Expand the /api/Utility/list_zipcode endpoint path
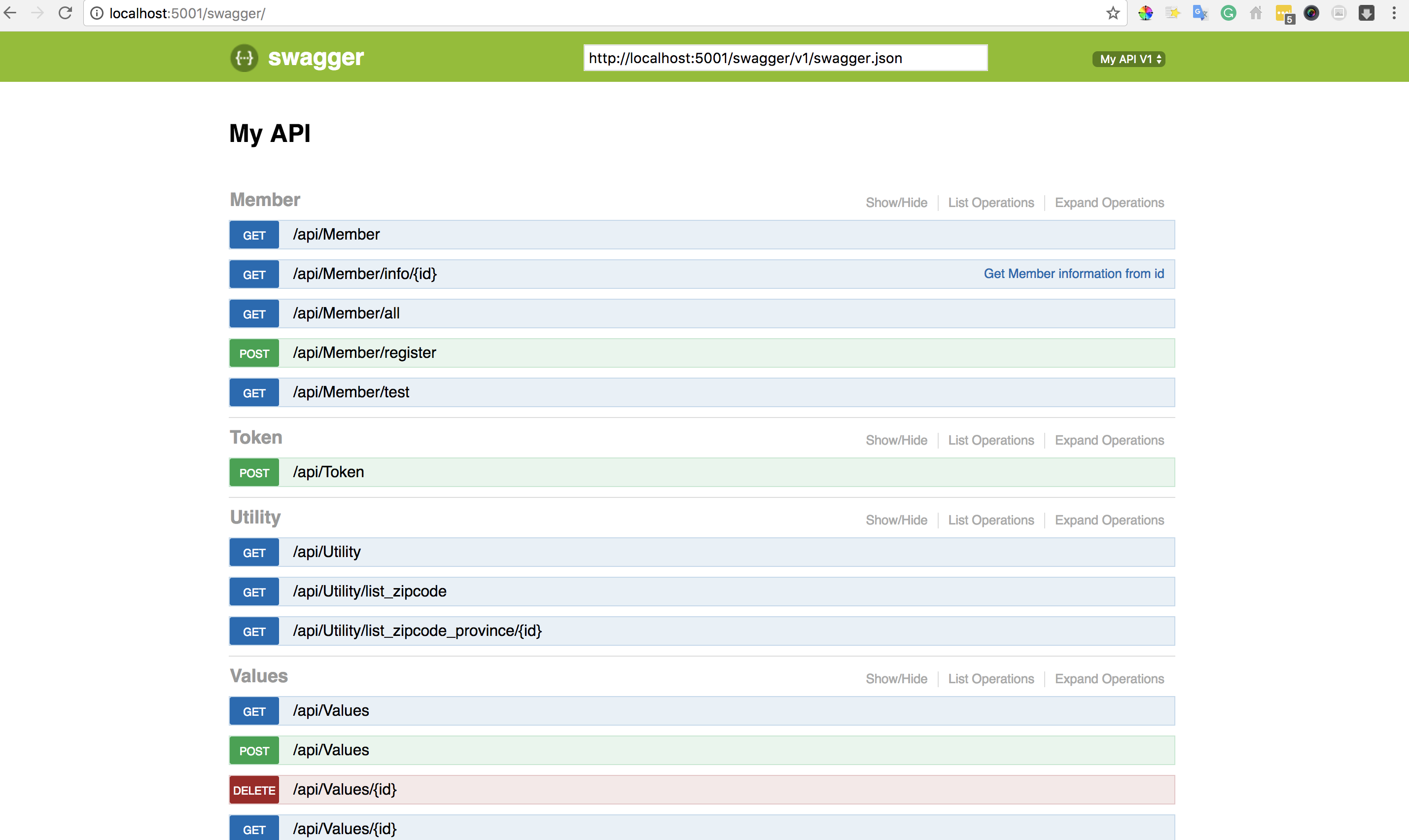Screen dimensions: 1409x840 (x=370, y=592)
